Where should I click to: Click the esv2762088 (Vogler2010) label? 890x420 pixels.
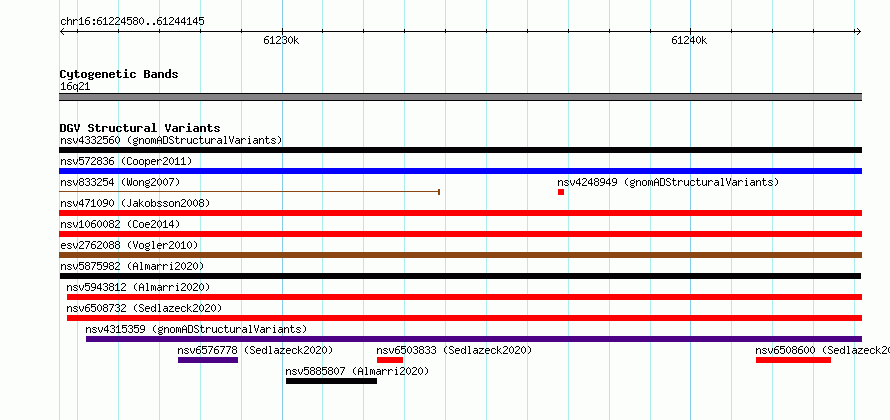coord(129,245)
